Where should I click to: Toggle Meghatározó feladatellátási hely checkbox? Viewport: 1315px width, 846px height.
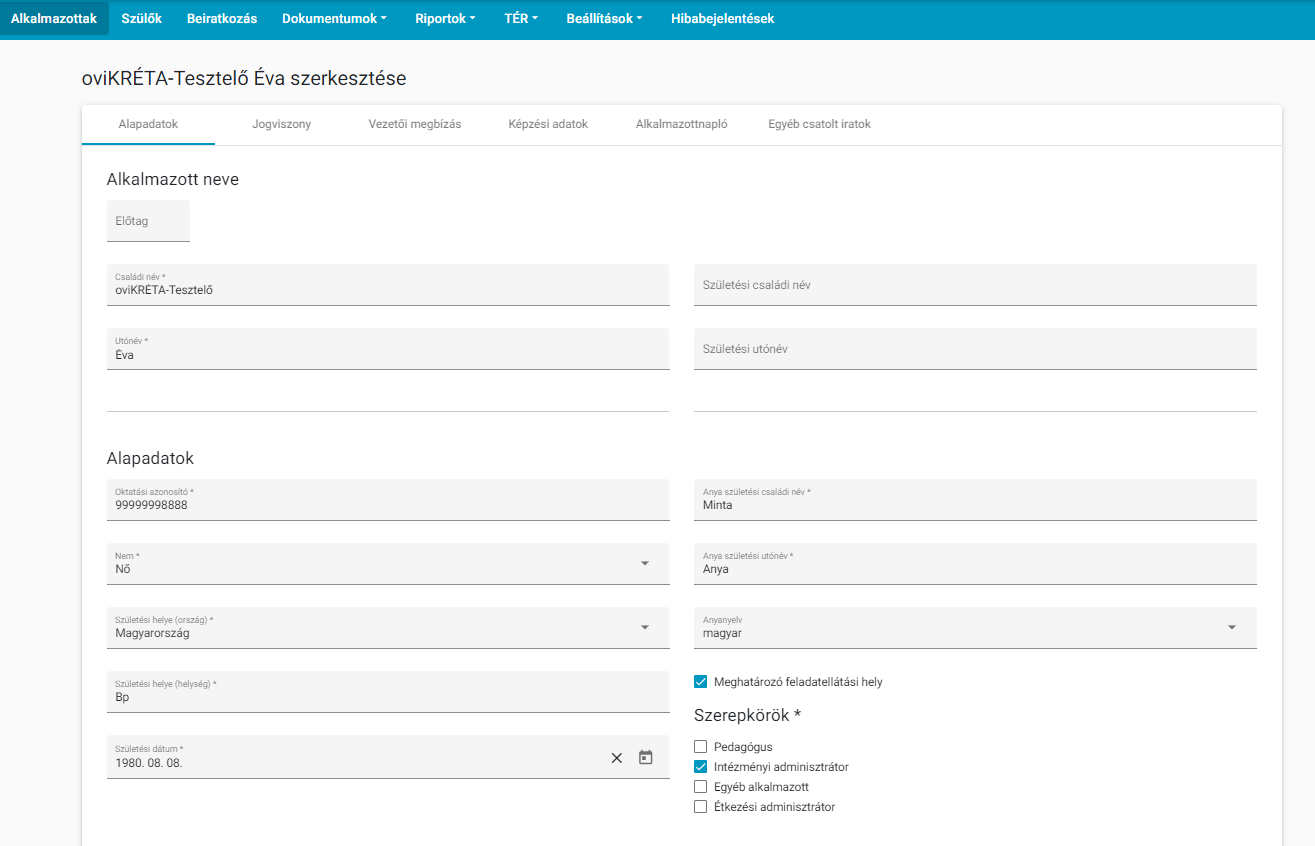pyautogui.click(x=700, y=682)
